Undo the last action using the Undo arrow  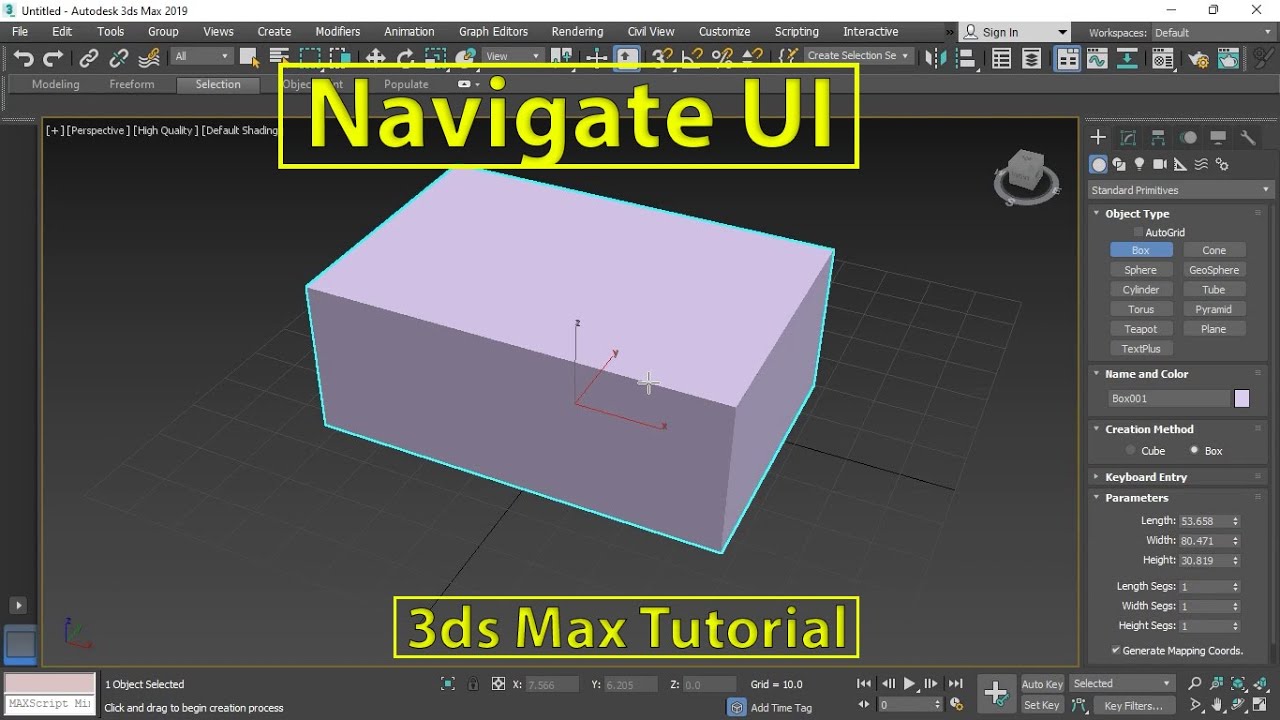[24, 58]
